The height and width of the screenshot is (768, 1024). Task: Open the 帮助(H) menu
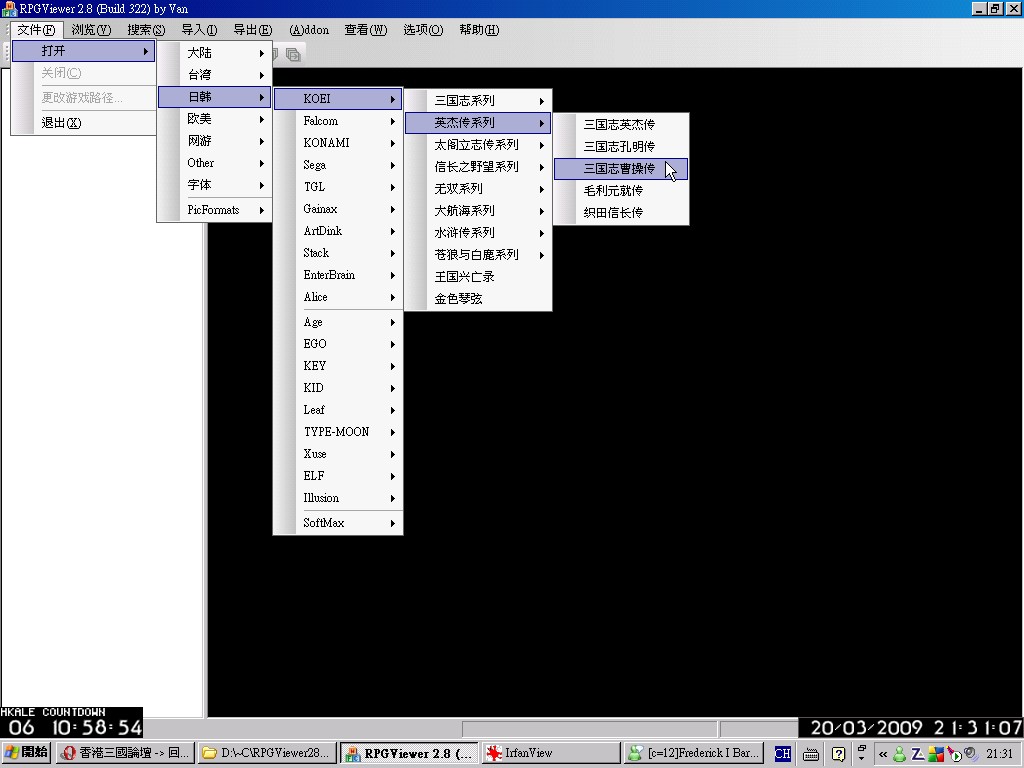pos(479,30)
